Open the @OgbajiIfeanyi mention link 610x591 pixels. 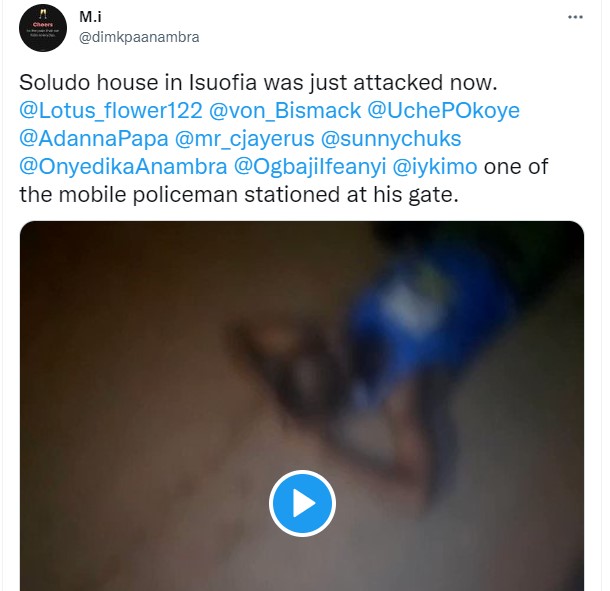click(x=330, y=169)
